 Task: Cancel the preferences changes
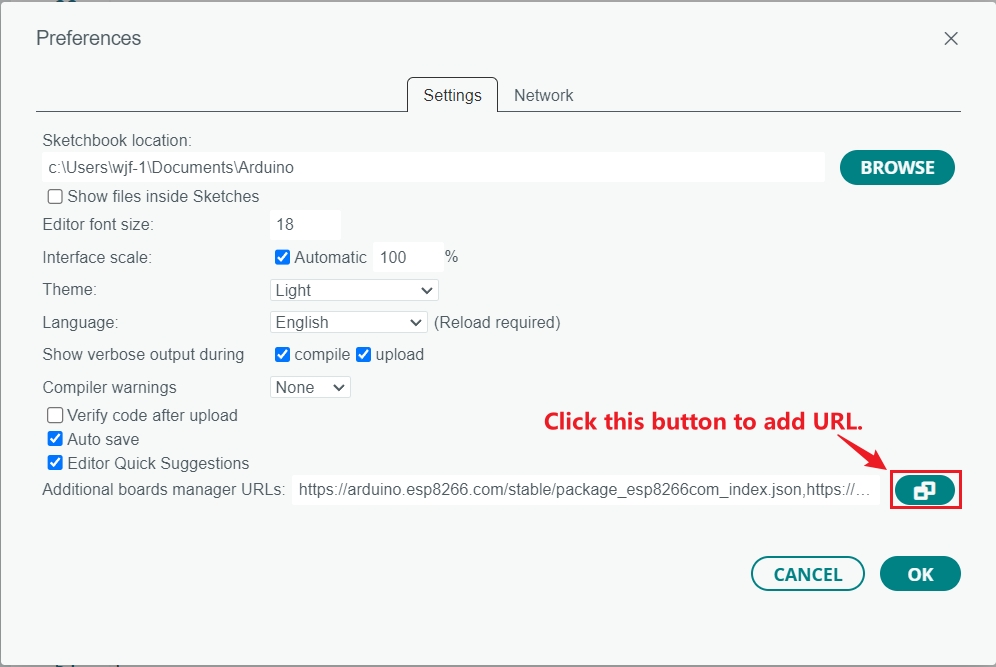807,574
